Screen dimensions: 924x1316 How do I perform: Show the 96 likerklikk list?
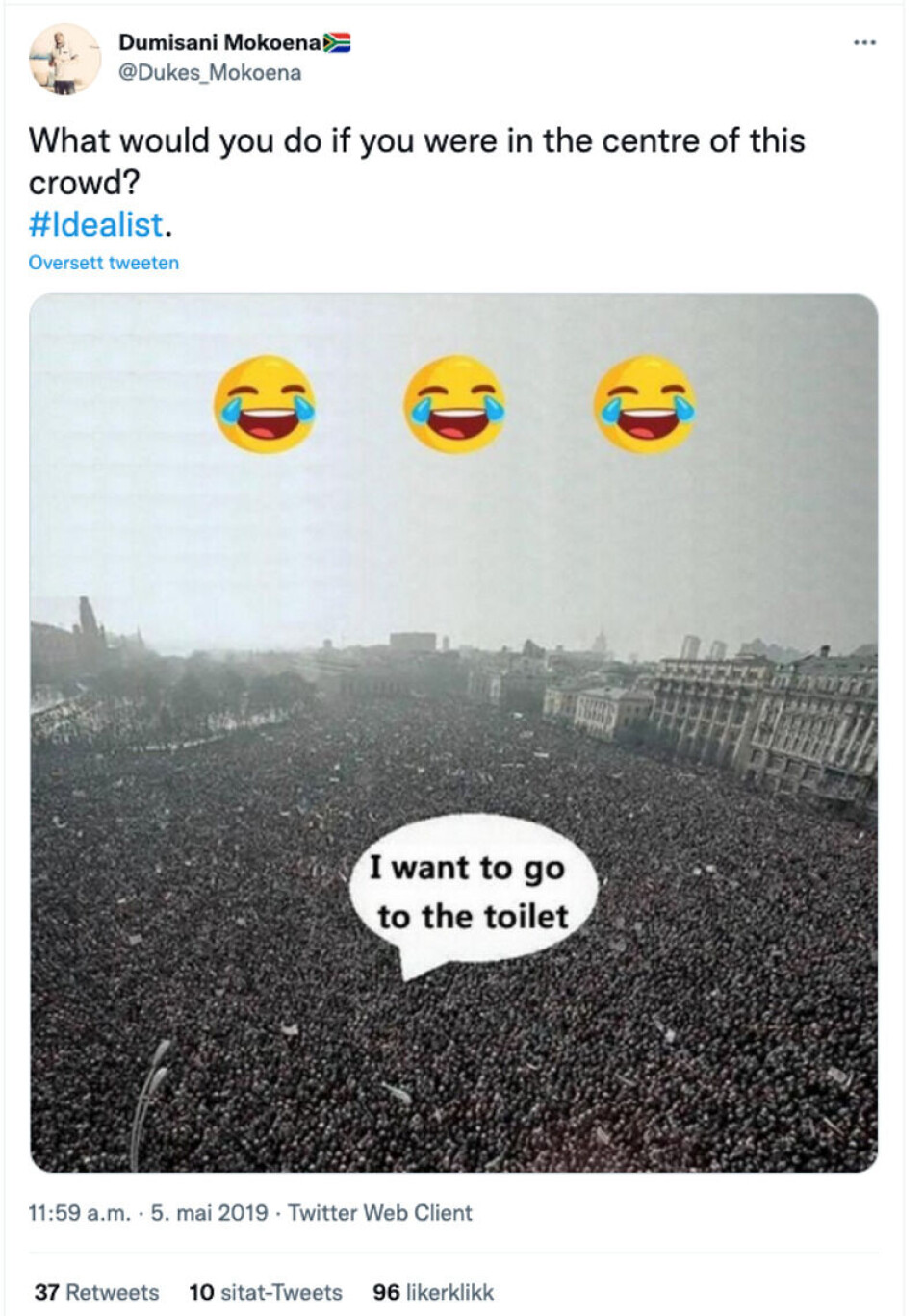pos(433,1292)
